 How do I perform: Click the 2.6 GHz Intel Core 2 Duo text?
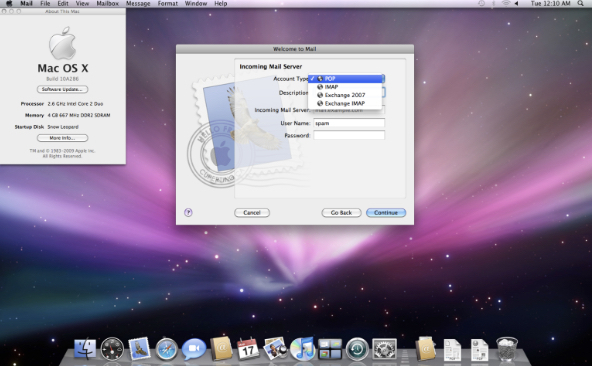(x=75, y=103)
